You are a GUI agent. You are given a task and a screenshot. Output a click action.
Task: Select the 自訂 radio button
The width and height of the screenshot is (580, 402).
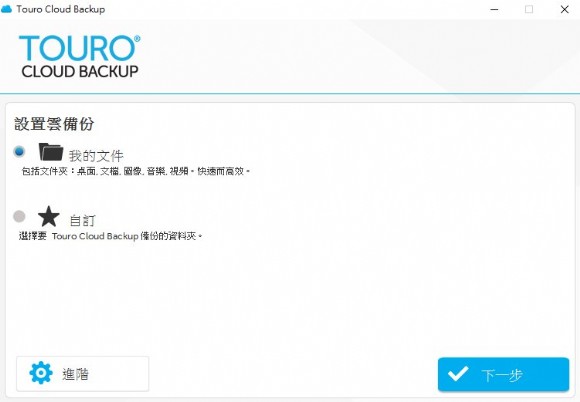pos(19,216)
